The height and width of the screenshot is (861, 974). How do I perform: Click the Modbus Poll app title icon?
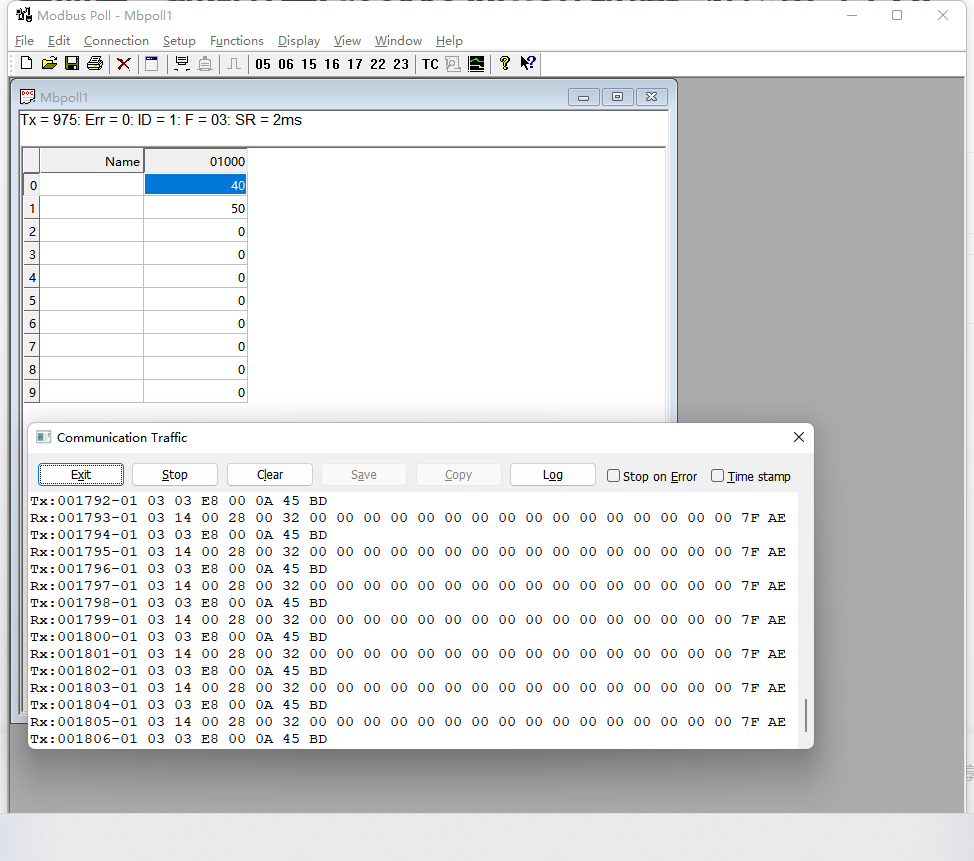(x=24, y=14)
